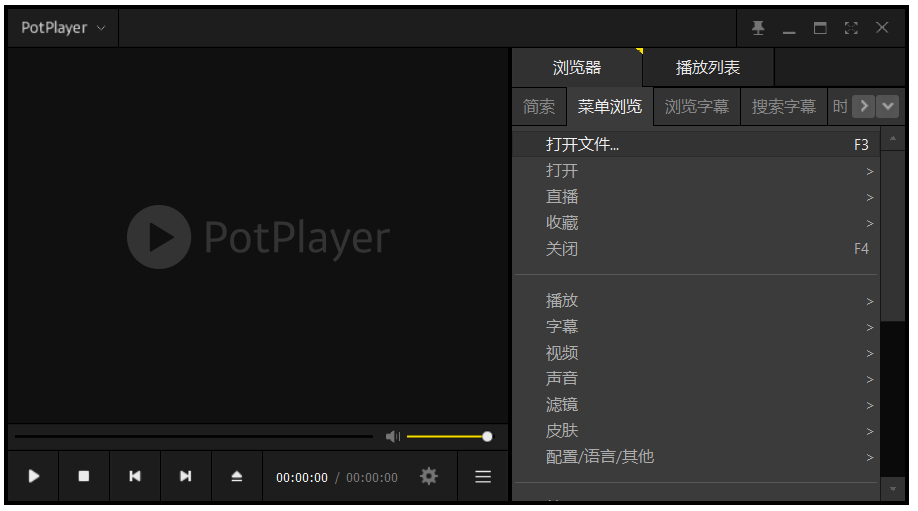Viewport: 918px width, 511px height.
Task: Click the Stop button
Action: [x=84, y=476]
